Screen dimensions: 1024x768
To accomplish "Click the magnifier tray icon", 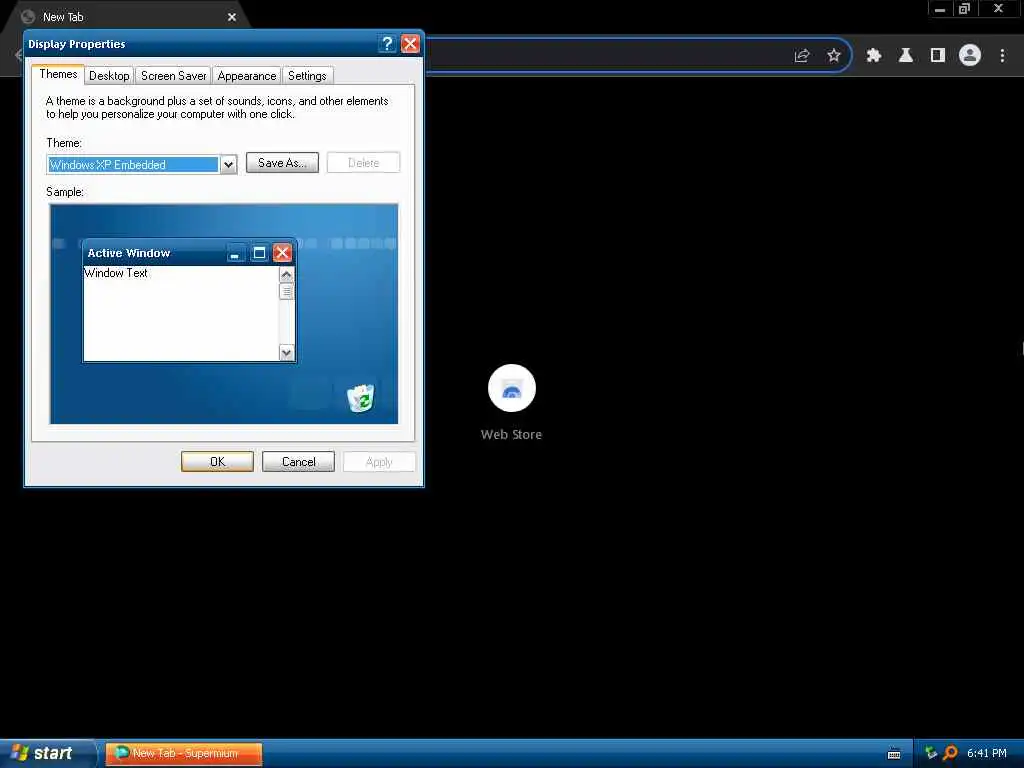I will click(x=950, y=753).
